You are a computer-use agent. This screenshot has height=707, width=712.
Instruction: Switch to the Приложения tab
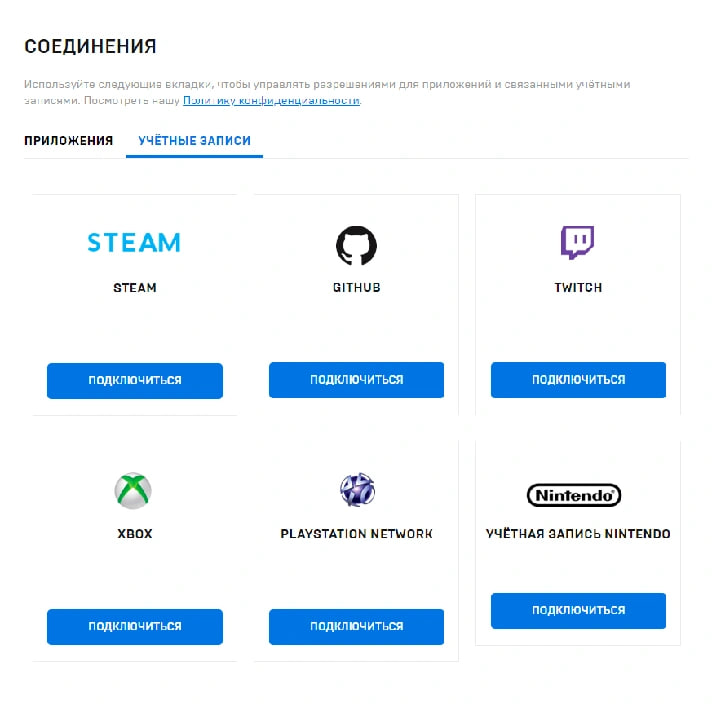pos(69,141)
